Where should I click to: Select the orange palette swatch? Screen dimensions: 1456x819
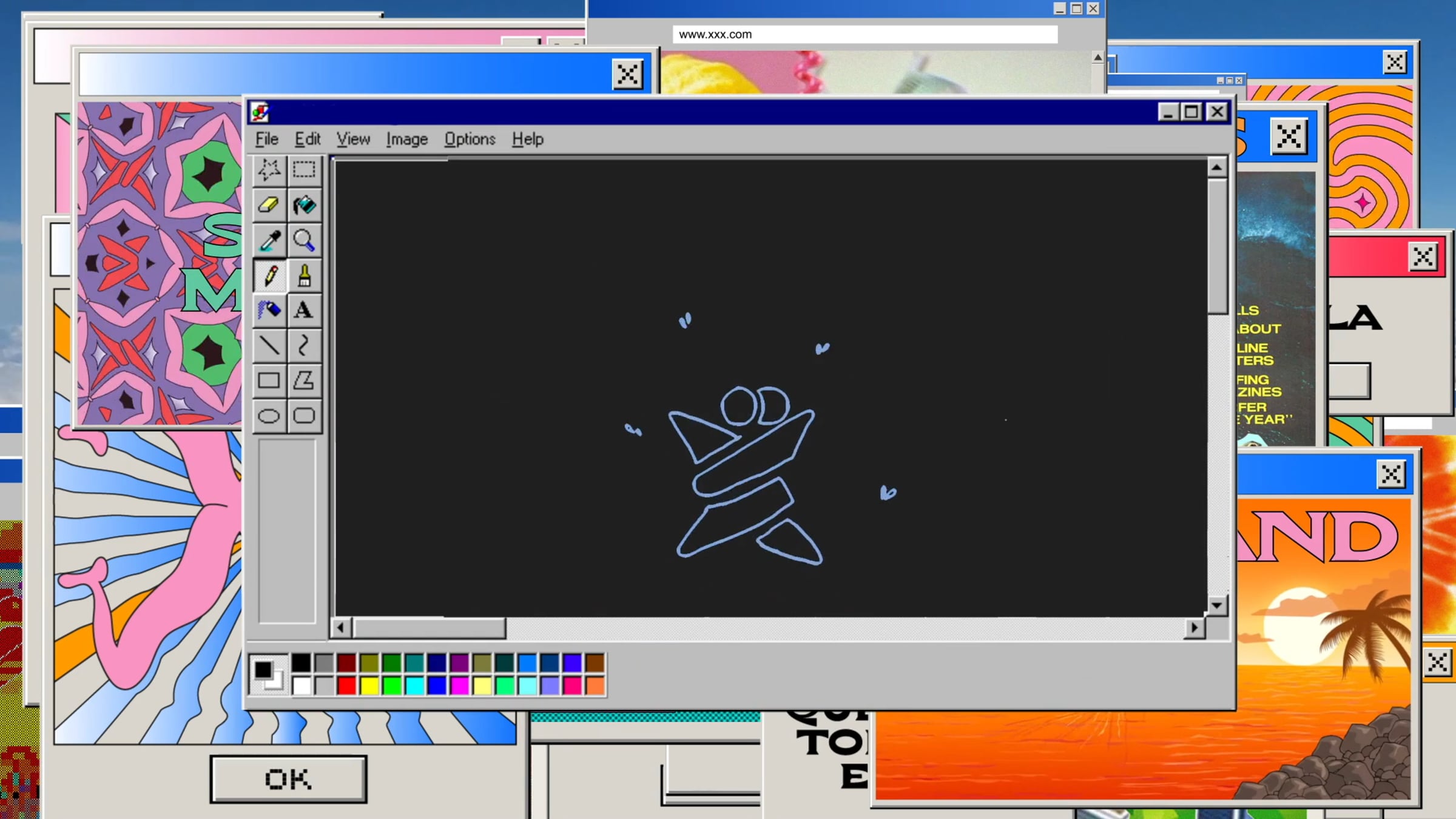tap(595, 686)
